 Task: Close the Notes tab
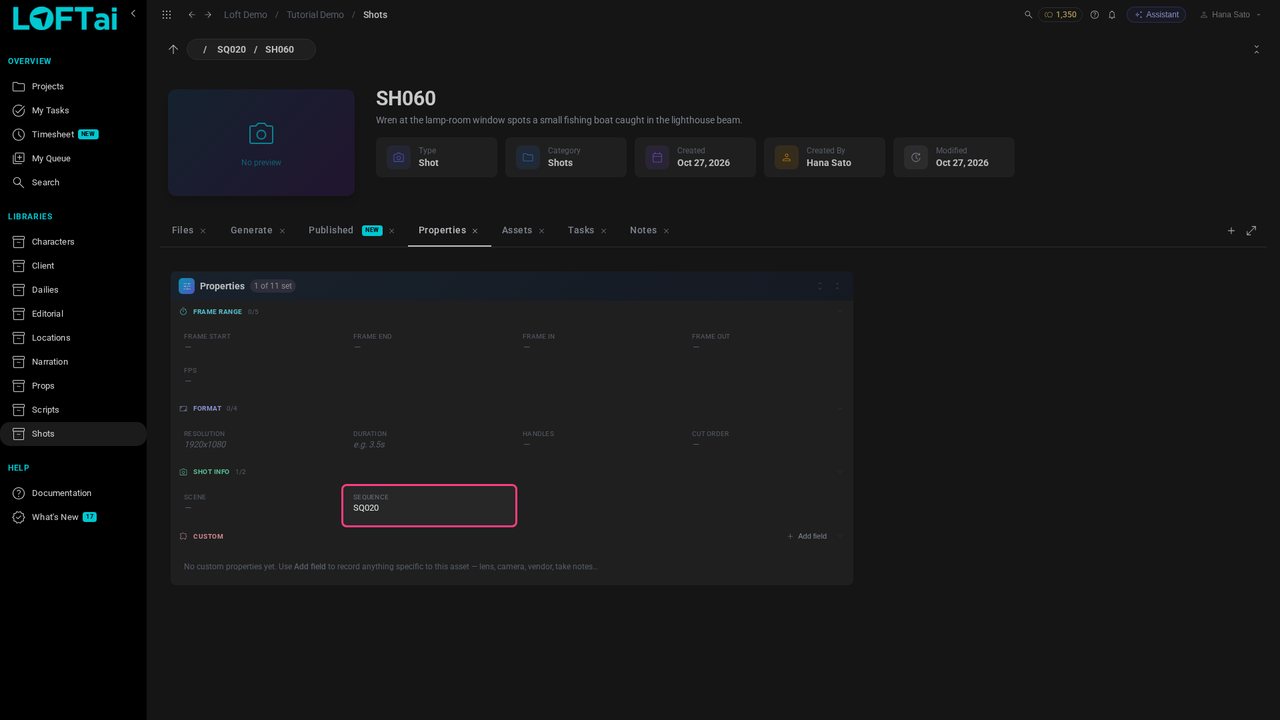point(666,231)
